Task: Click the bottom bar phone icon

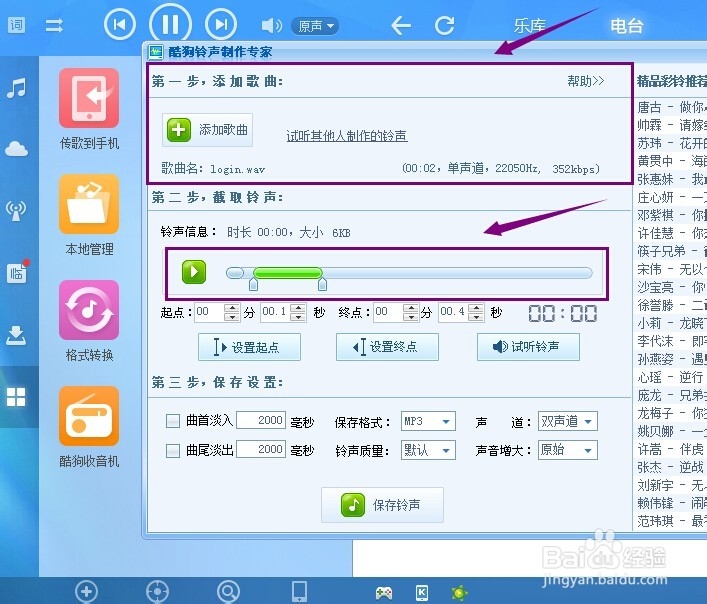Action: (x=299, y=591)
